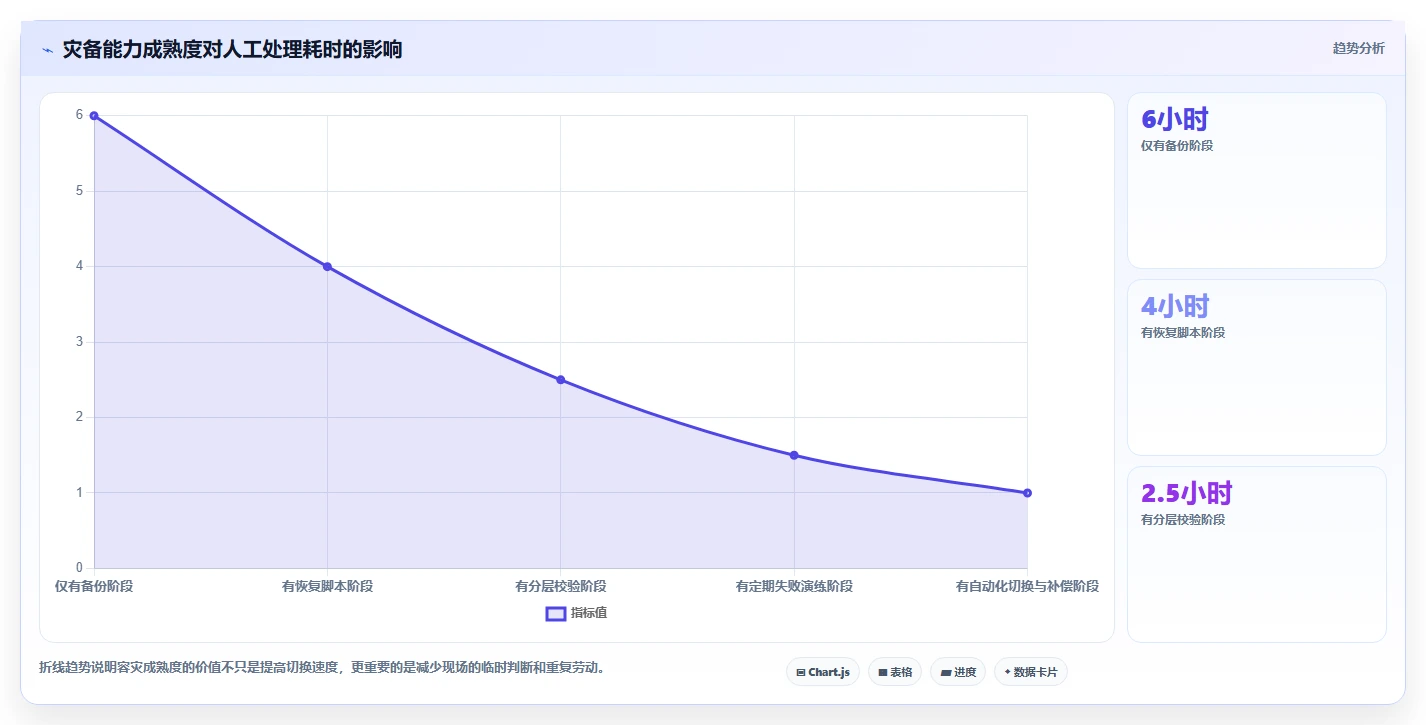Click the y-axis value 6
This screenshot has height=725, width=1426.
point(79,115)
